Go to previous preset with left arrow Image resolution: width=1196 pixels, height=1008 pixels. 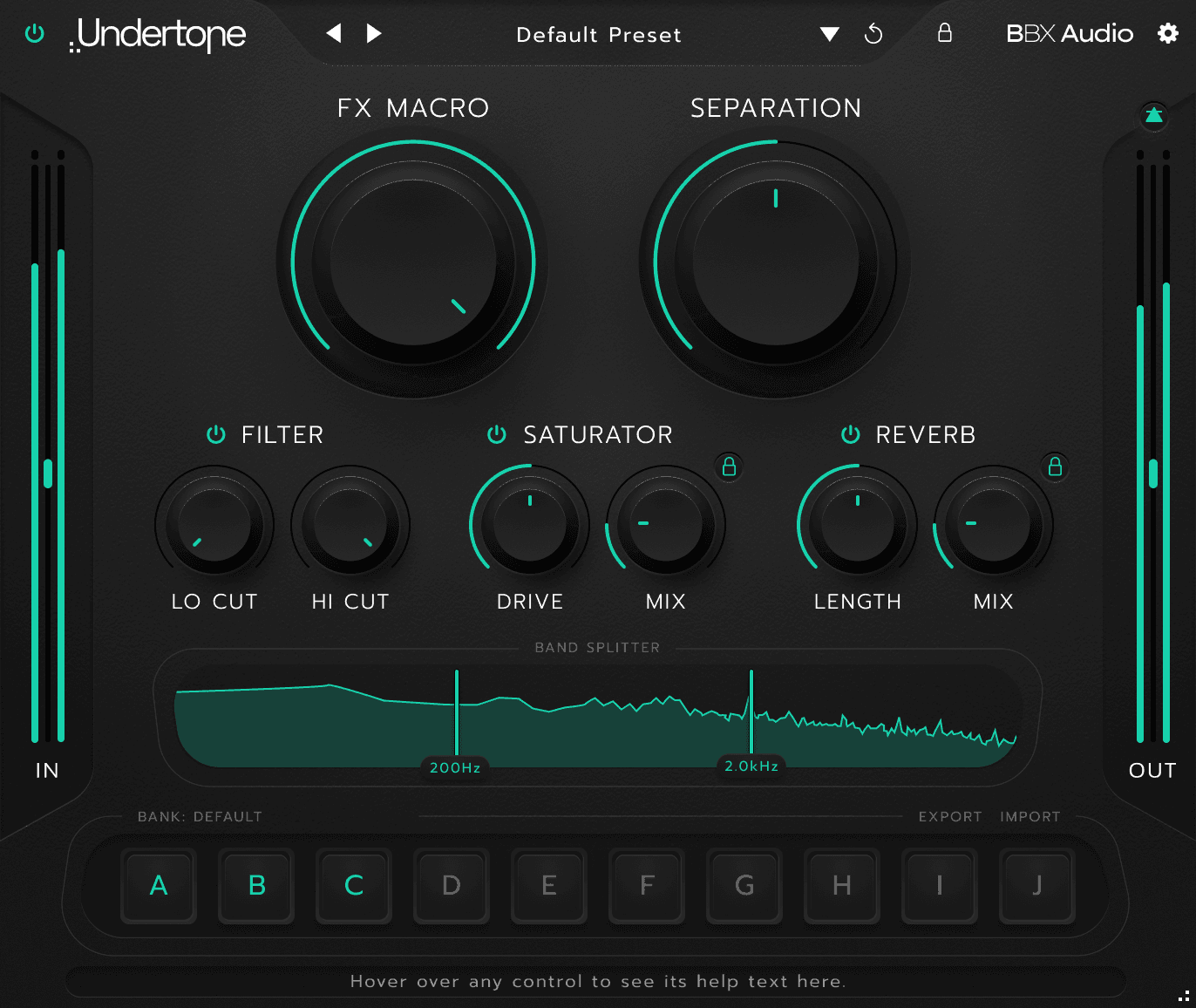tap(334, 34)
